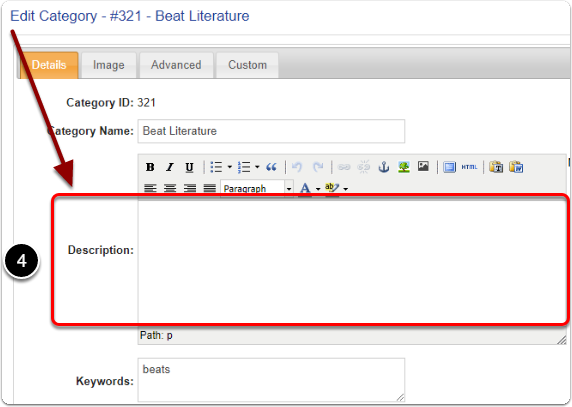Select the paste as plain text icon
Image resolution: width=572 pixels, height=407 pixels.
(x=496, y=167)
